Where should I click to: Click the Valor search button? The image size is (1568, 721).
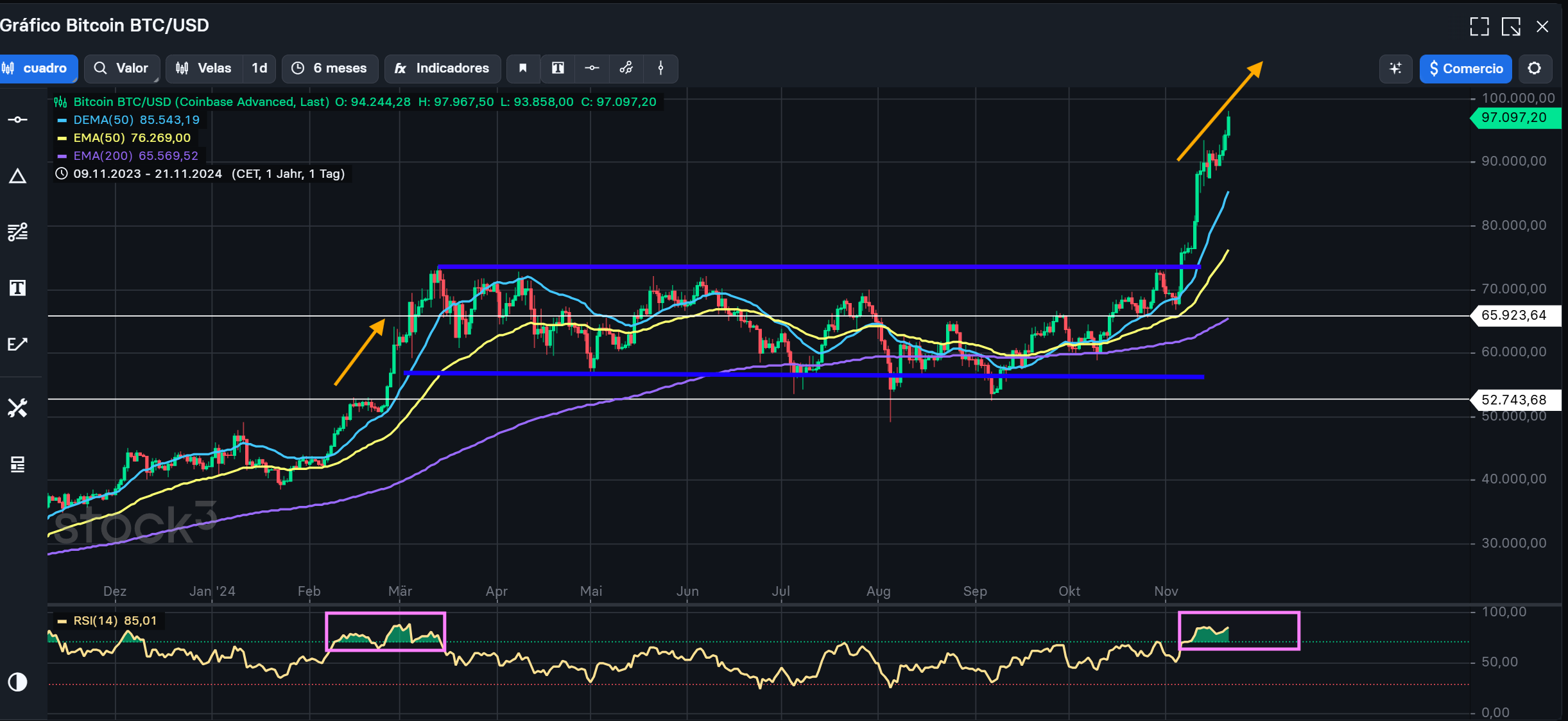[x=121, y=69]
